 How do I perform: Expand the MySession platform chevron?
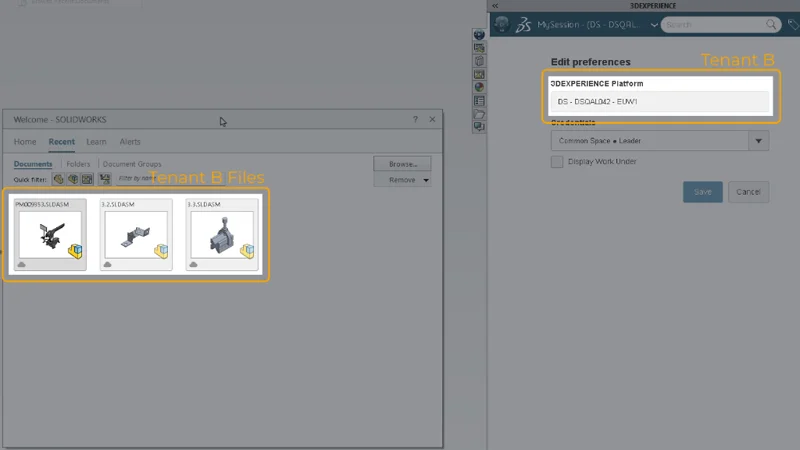(x=654, y=24)
